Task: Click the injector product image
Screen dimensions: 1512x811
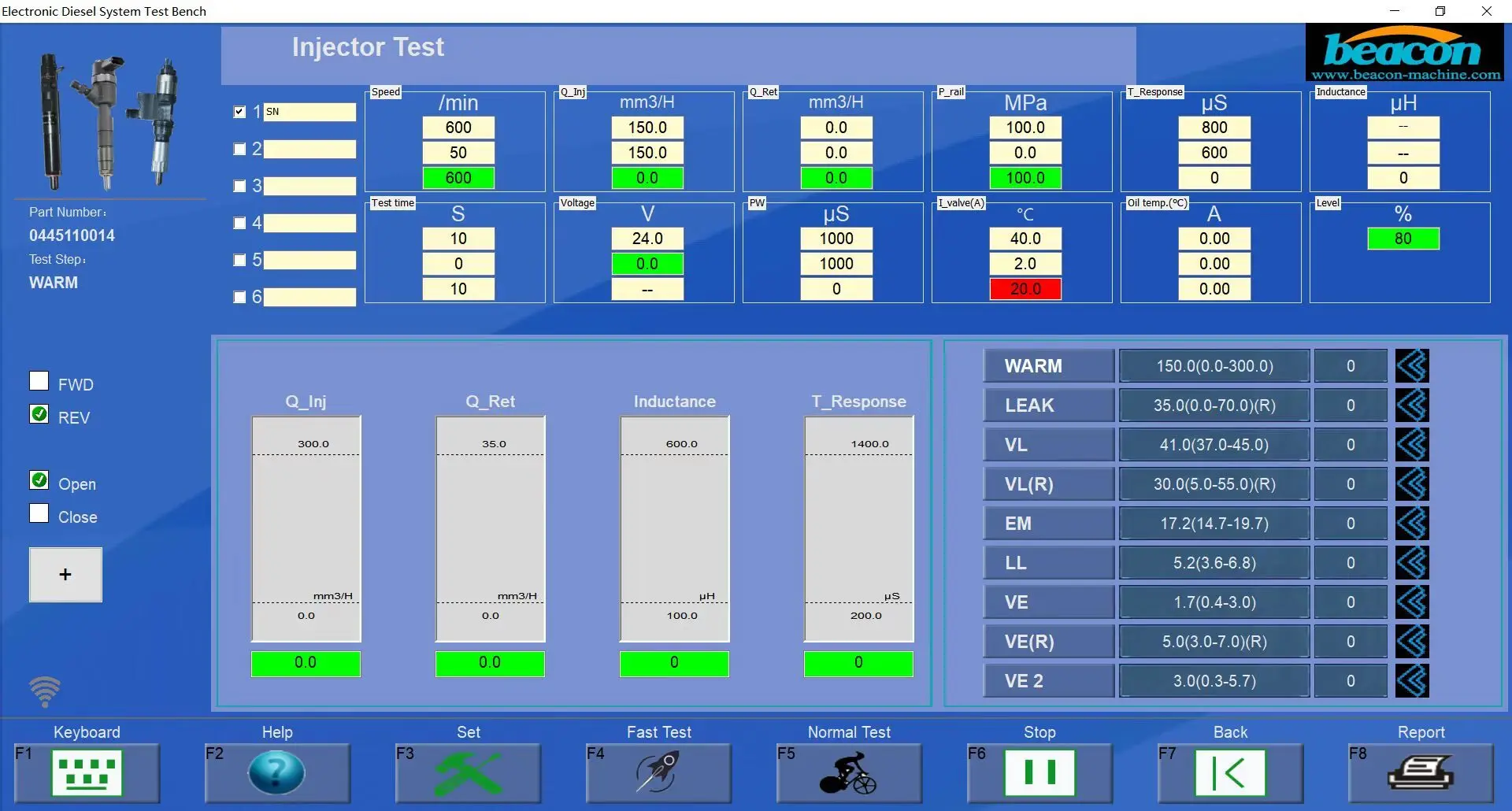Action: [x=109, y=122]
